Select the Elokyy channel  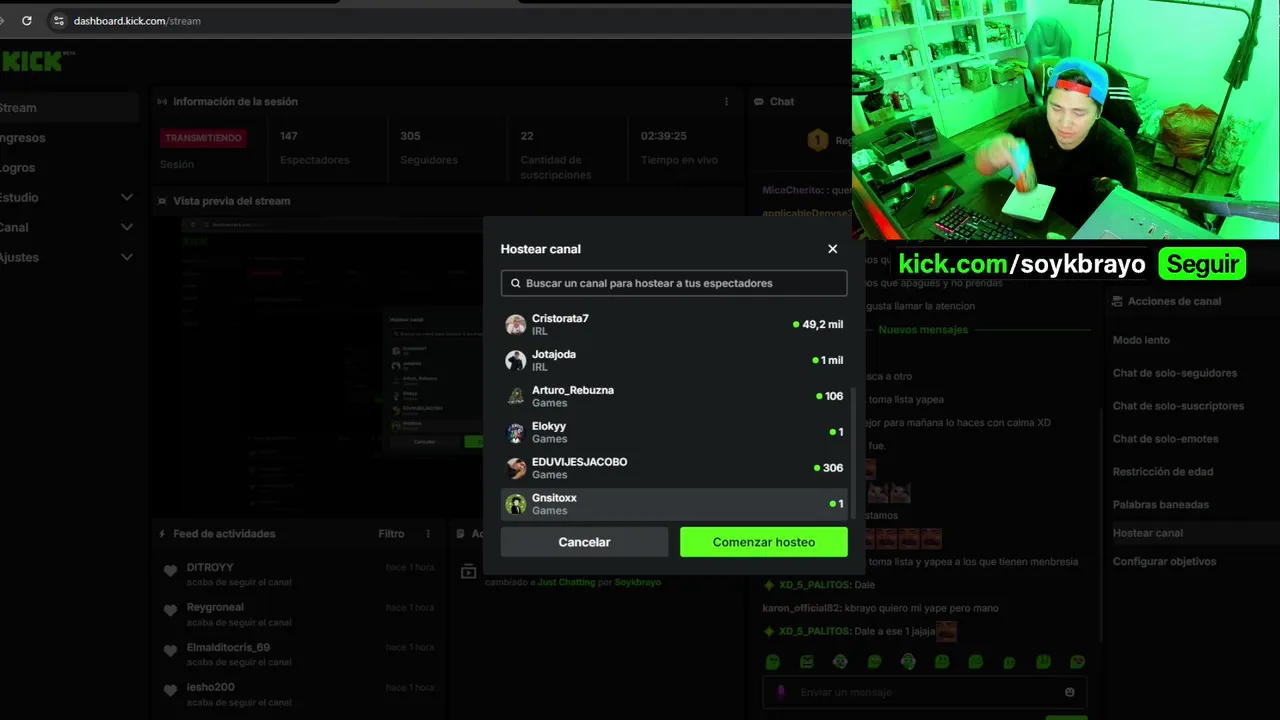674,432
